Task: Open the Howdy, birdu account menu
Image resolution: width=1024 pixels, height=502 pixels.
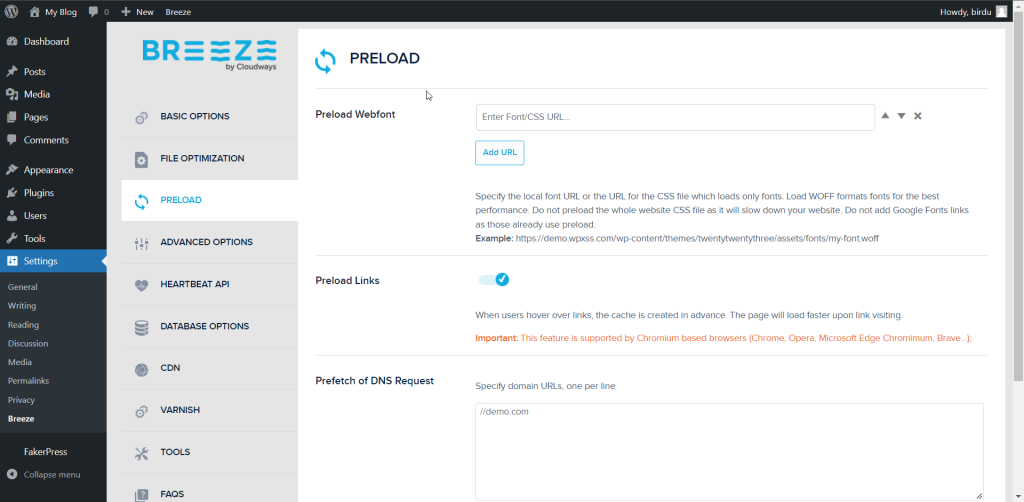Action: 973,12
